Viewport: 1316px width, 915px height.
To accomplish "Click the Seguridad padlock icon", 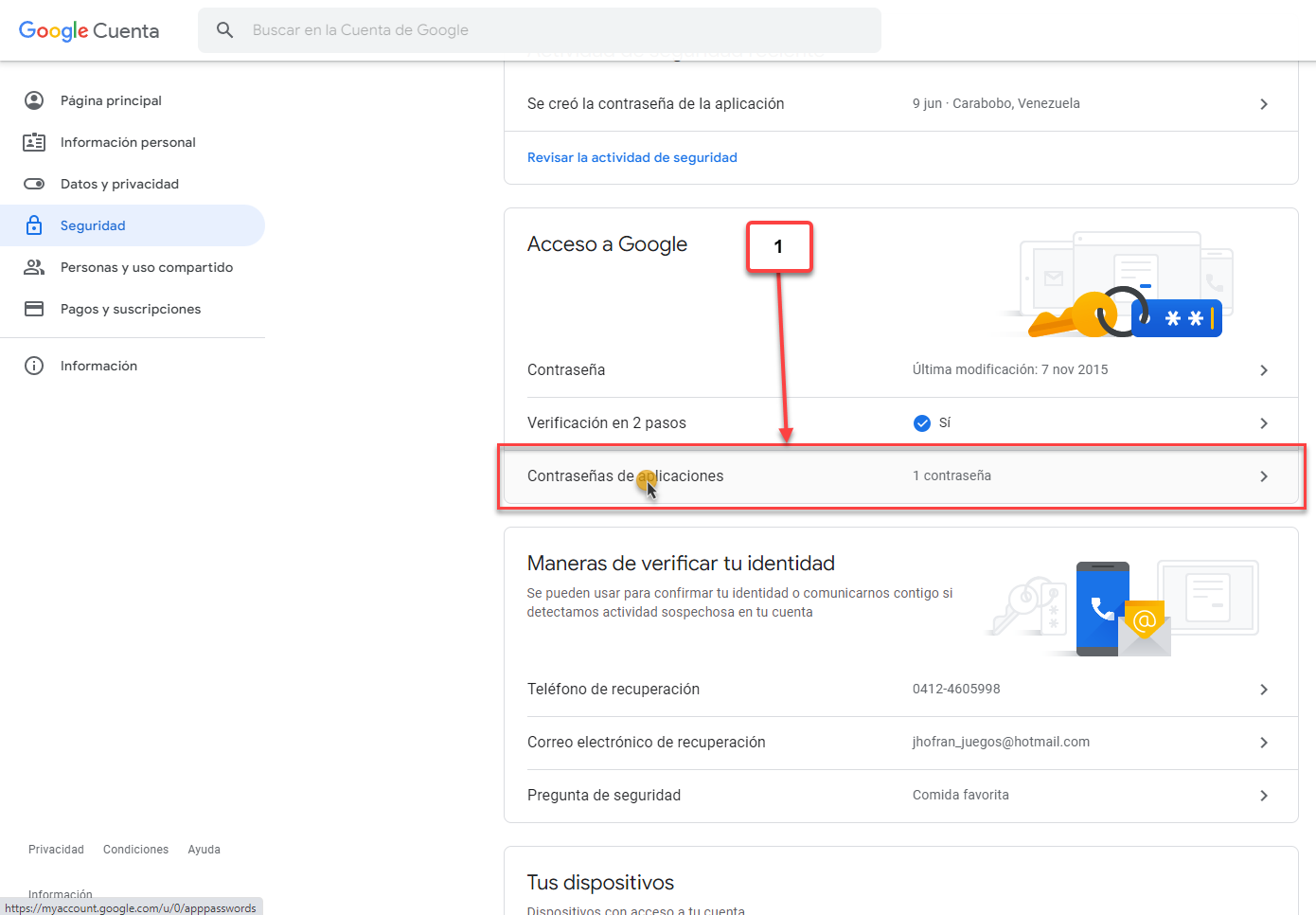I will pyautogui.click(x=34, y=225).
